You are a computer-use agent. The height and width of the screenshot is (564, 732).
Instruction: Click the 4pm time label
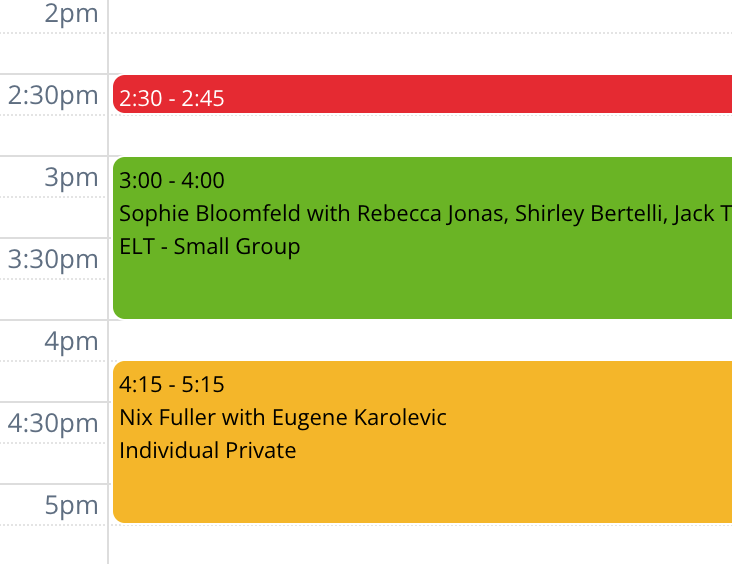pyautogui.click(x=71, y=342)
